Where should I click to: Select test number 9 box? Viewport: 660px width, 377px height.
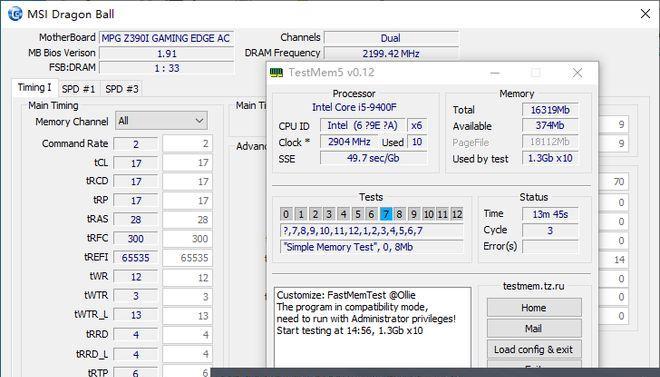[414, 214]
